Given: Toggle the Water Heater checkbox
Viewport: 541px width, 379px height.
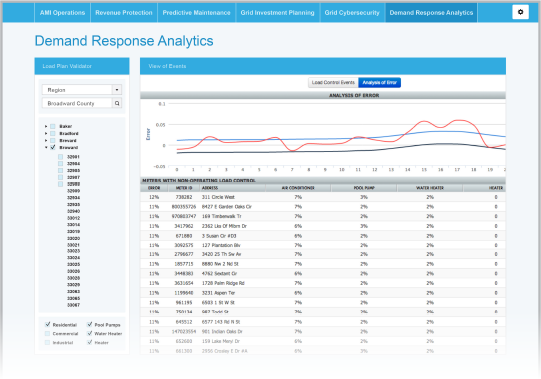Looking at the screenshot, I should pos(90,333).
